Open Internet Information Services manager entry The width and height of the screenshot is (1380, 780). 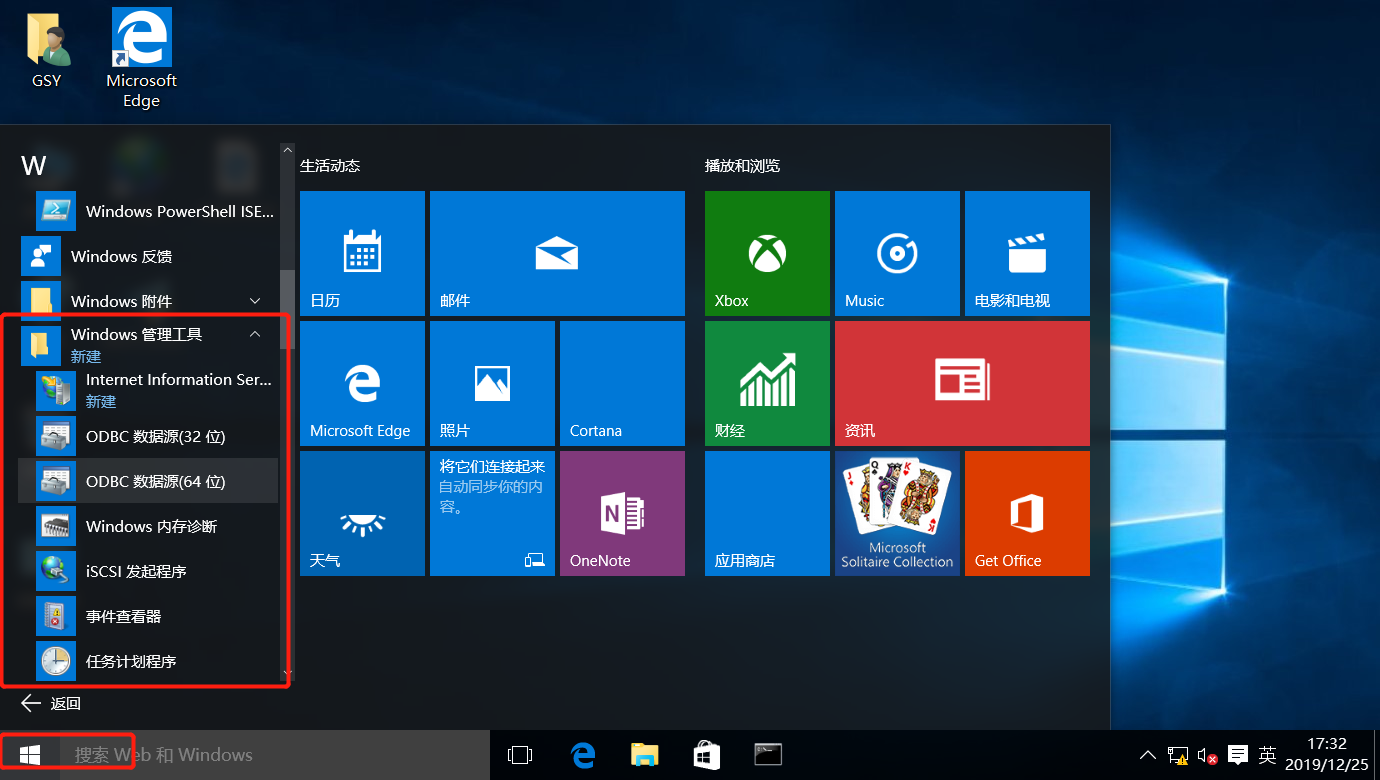pyautogui.click(x=148, y=390)
